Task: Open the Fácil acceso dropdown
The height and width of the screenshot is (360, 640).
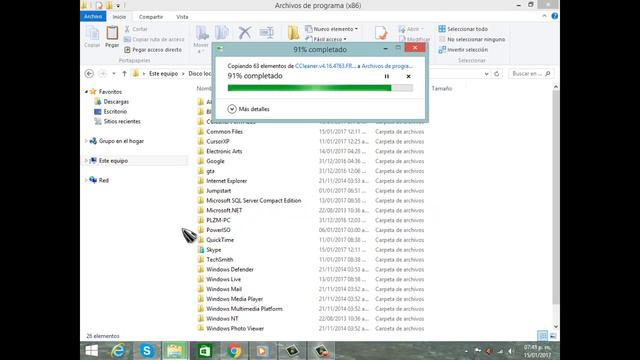Action: click(326, 39)
